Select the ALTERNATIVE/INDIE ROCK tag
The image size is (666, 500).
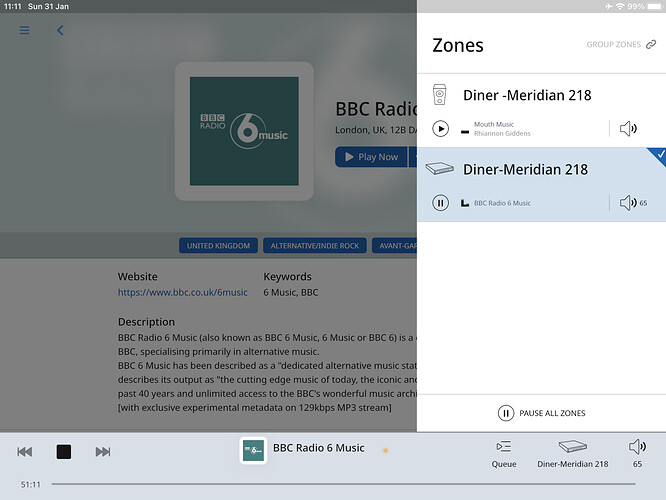[x=315, y=246]
